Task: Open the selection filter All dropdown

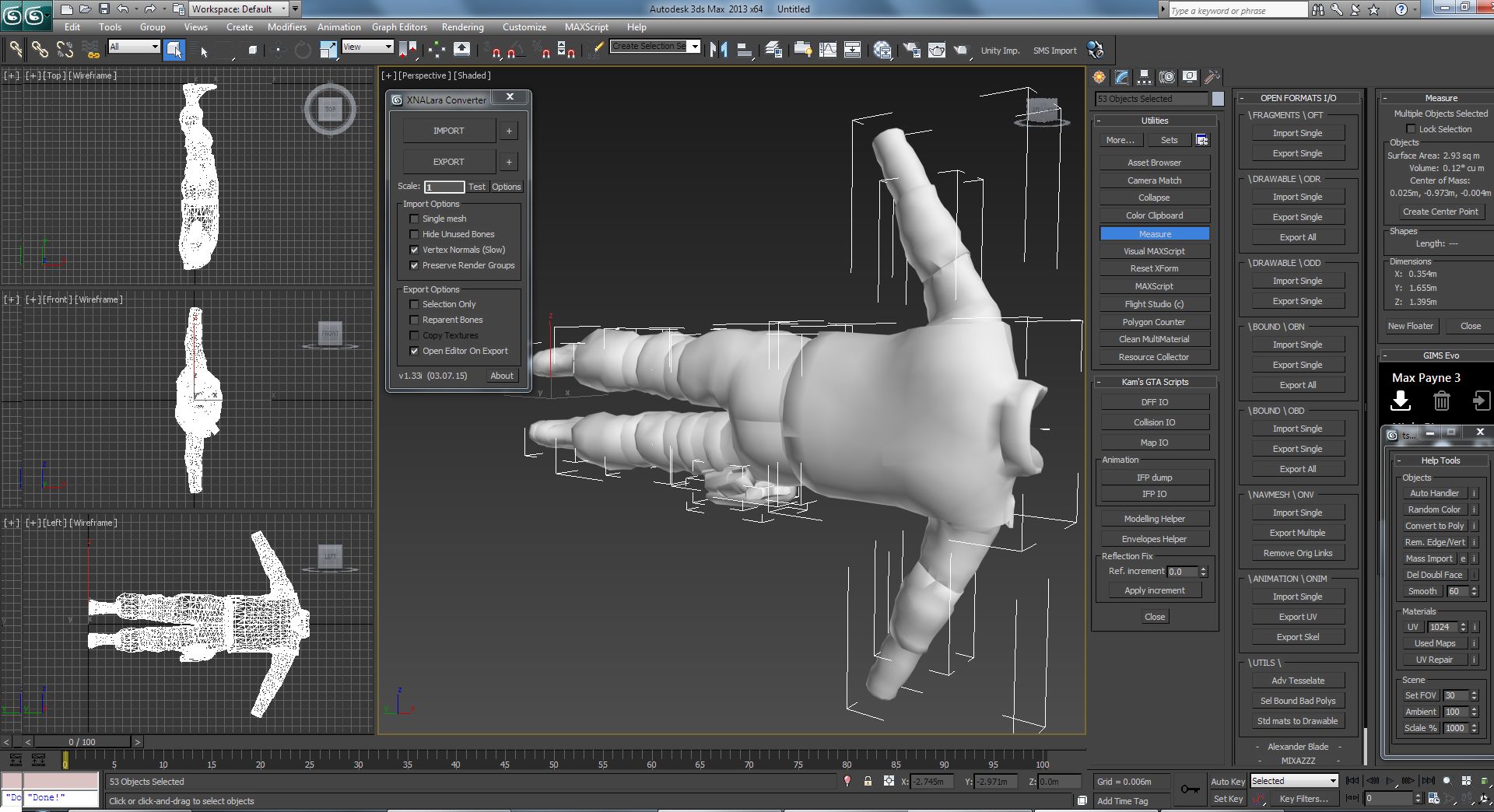Action: pyautogui.click(x=155, y=47)
